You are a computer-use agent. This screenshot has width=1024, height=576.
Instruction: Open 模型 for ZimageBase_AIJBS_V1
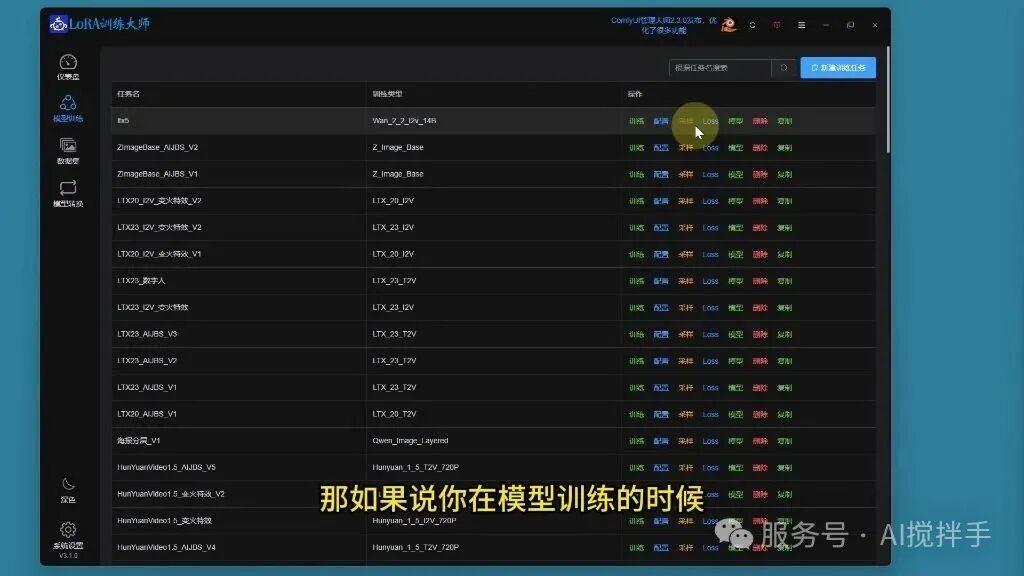coord(735,174)
